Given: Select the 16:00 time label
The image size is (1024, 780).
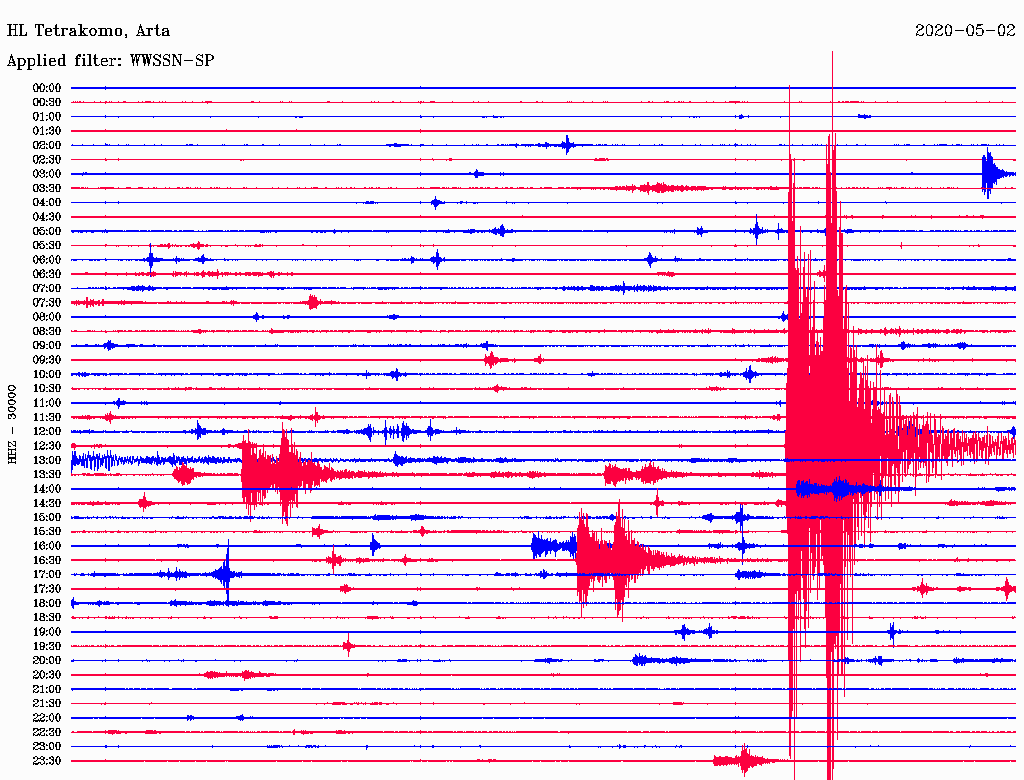Looking at the screenshot, I should (46, 547).
